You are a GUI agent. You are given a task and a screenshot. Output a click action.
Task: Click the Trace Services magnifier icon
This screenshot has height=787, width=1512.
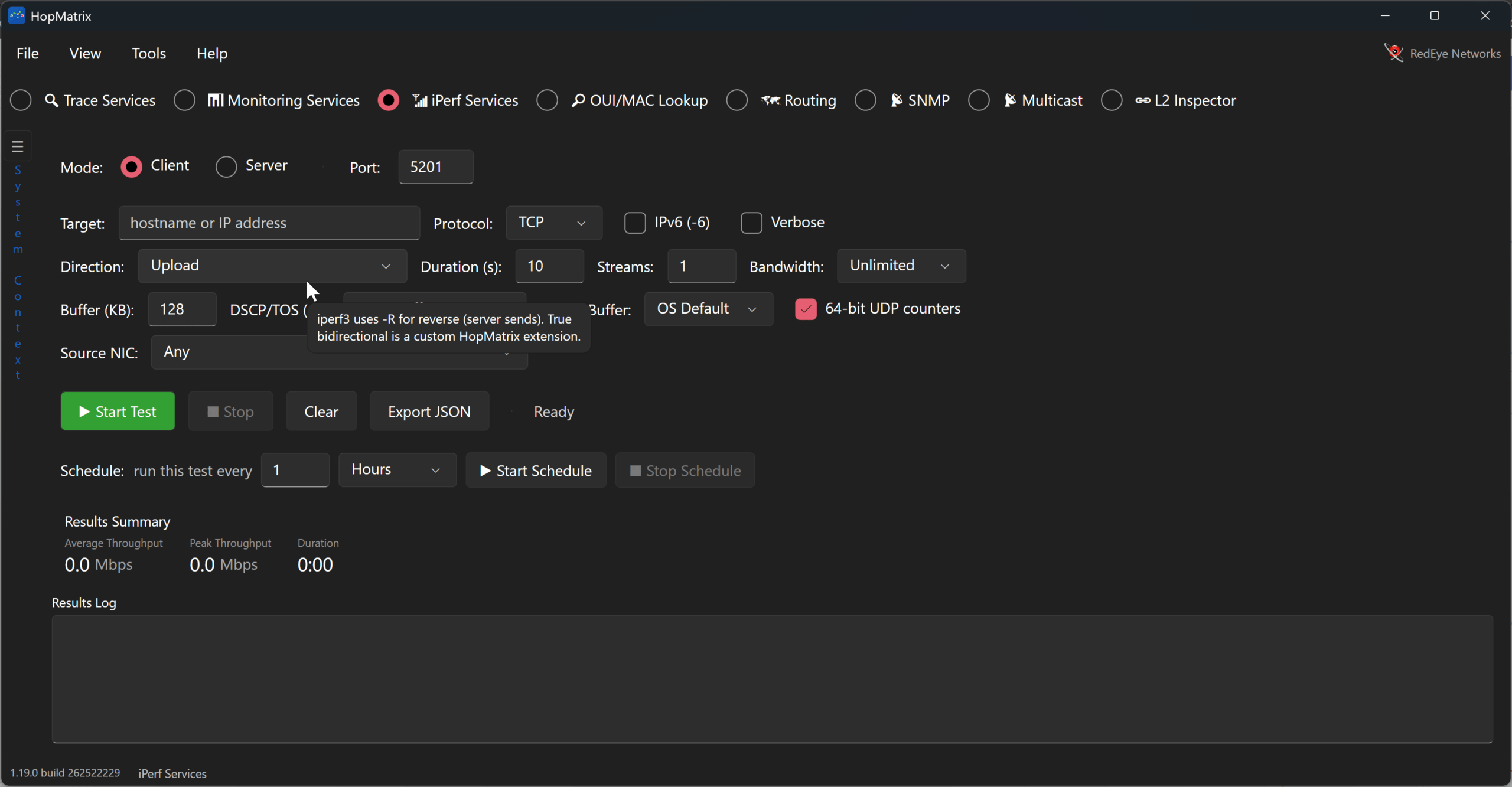pos(52,100)
